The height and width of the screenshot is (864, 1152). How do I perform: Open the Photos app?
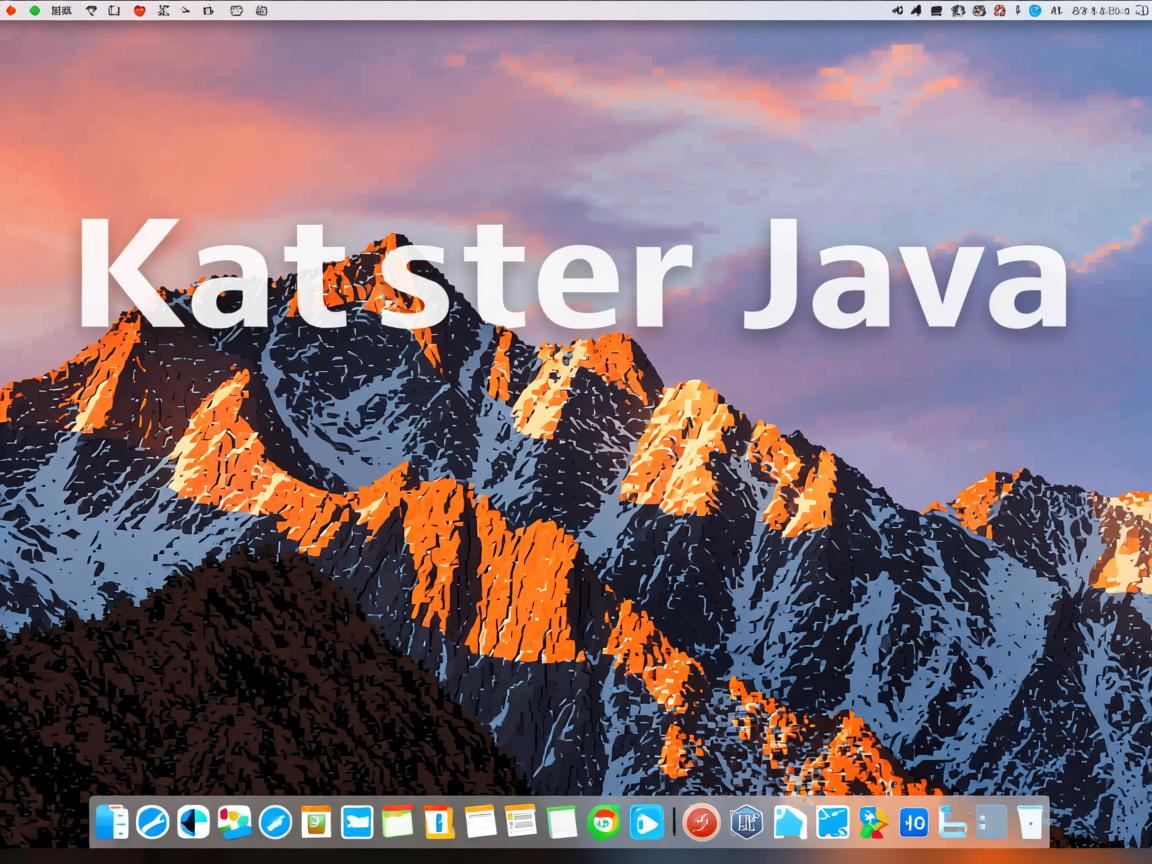[x=232, y=825]
